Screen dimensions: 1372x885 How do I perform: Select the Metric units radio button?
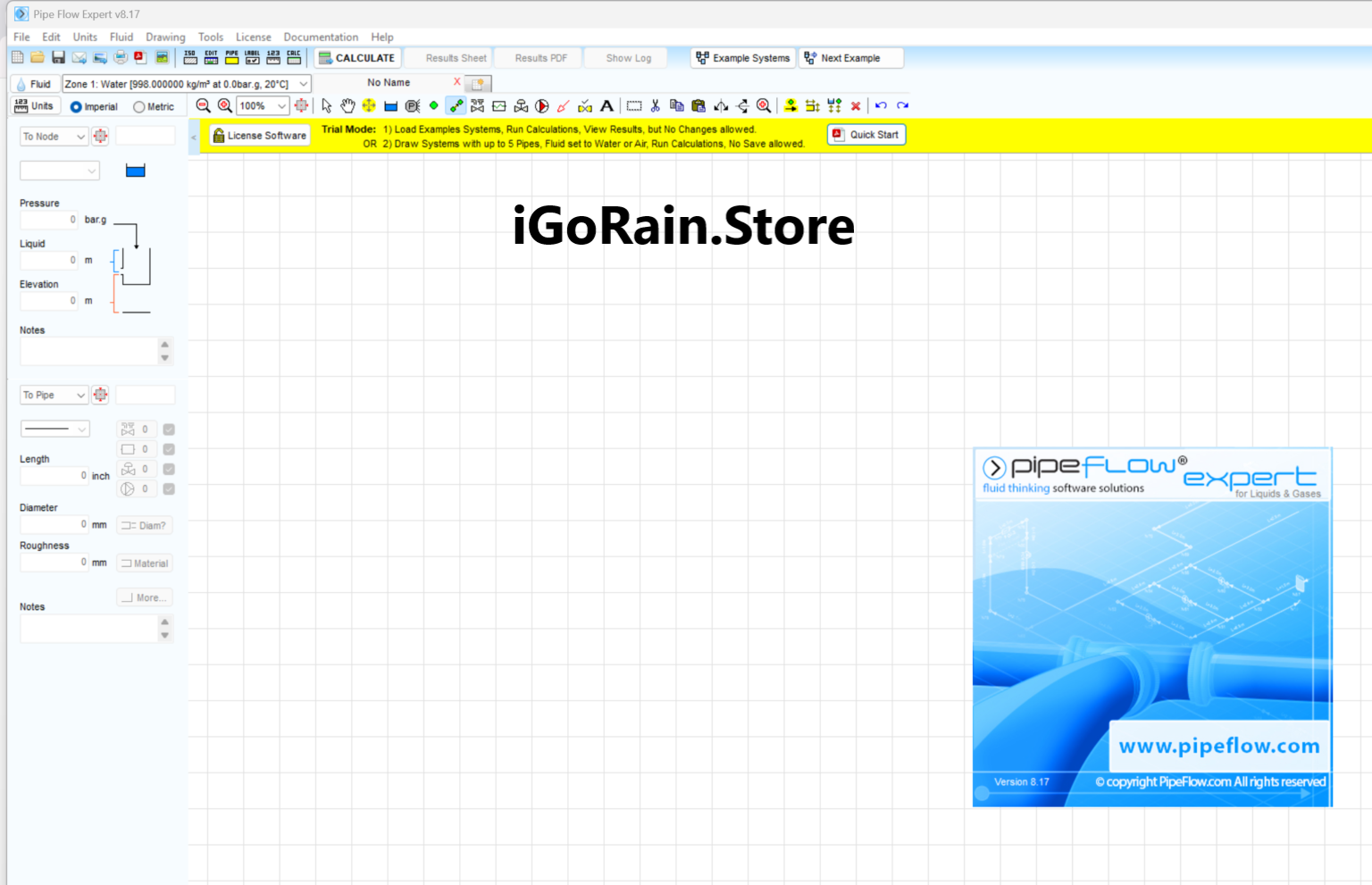(x=138, y=107)
